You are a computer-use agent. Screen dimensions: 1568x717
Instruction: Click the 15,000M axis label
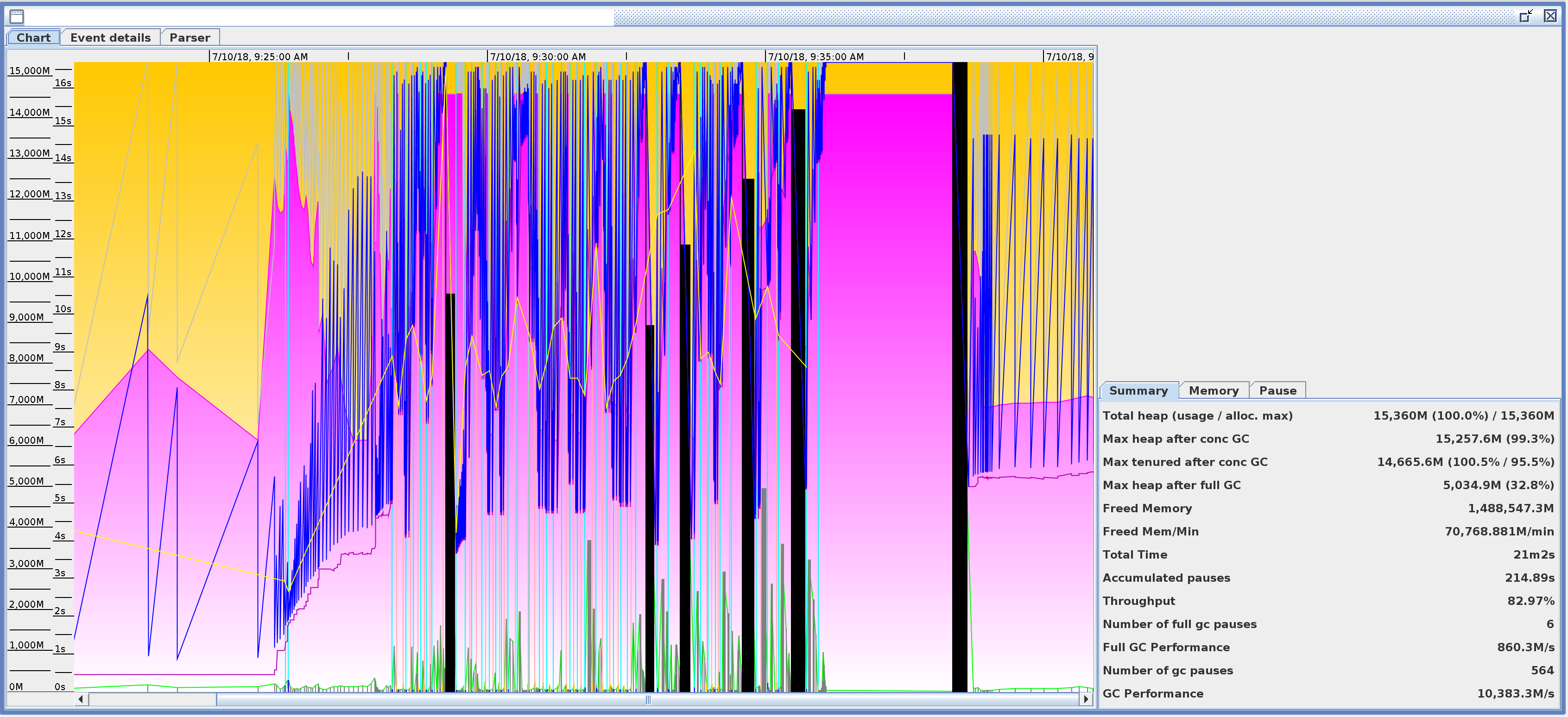click(29, 70)
